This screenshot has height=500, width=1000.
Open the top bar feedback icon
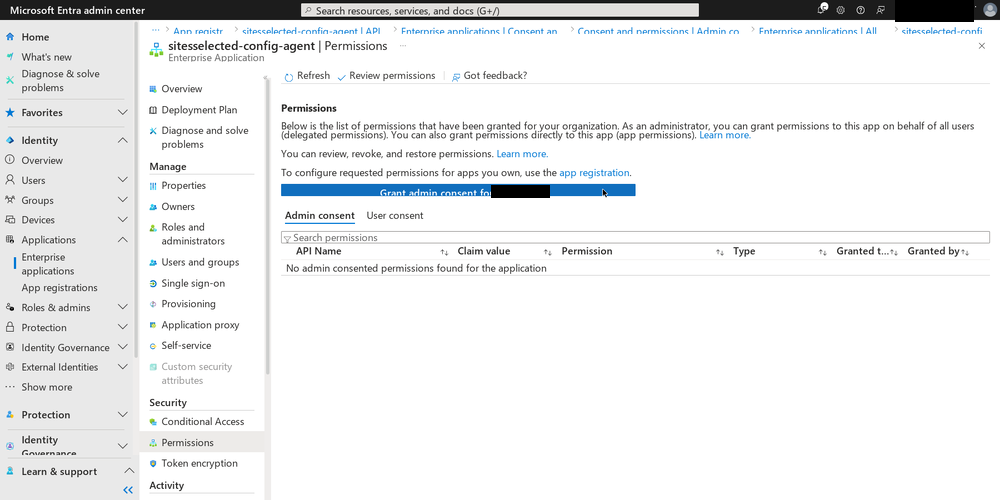(x=880, y=10)
